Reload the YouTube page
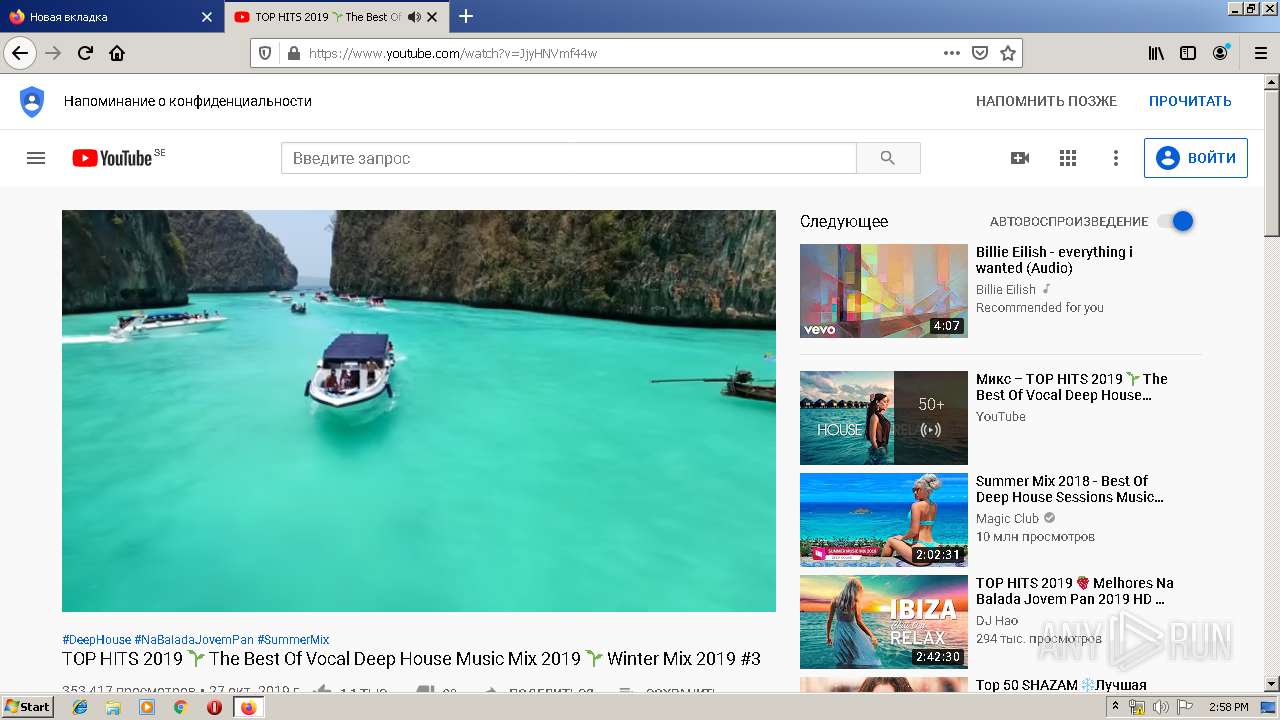This screenshot has height=720, width=1280. [85, 53]
